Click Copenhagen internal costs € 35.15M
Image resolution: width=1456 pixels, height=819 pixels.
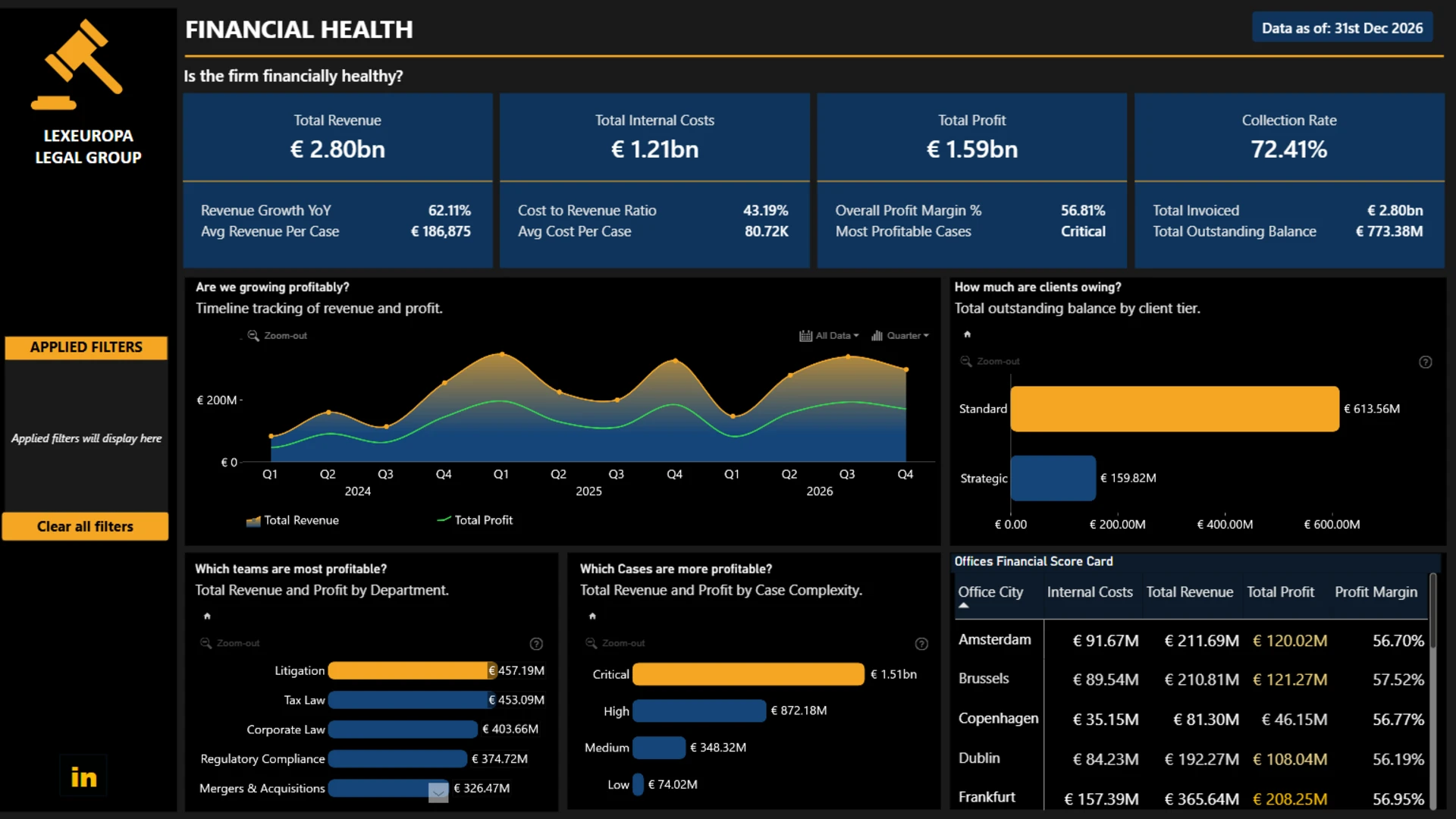pyautogui.click(x=1106, y=720)
